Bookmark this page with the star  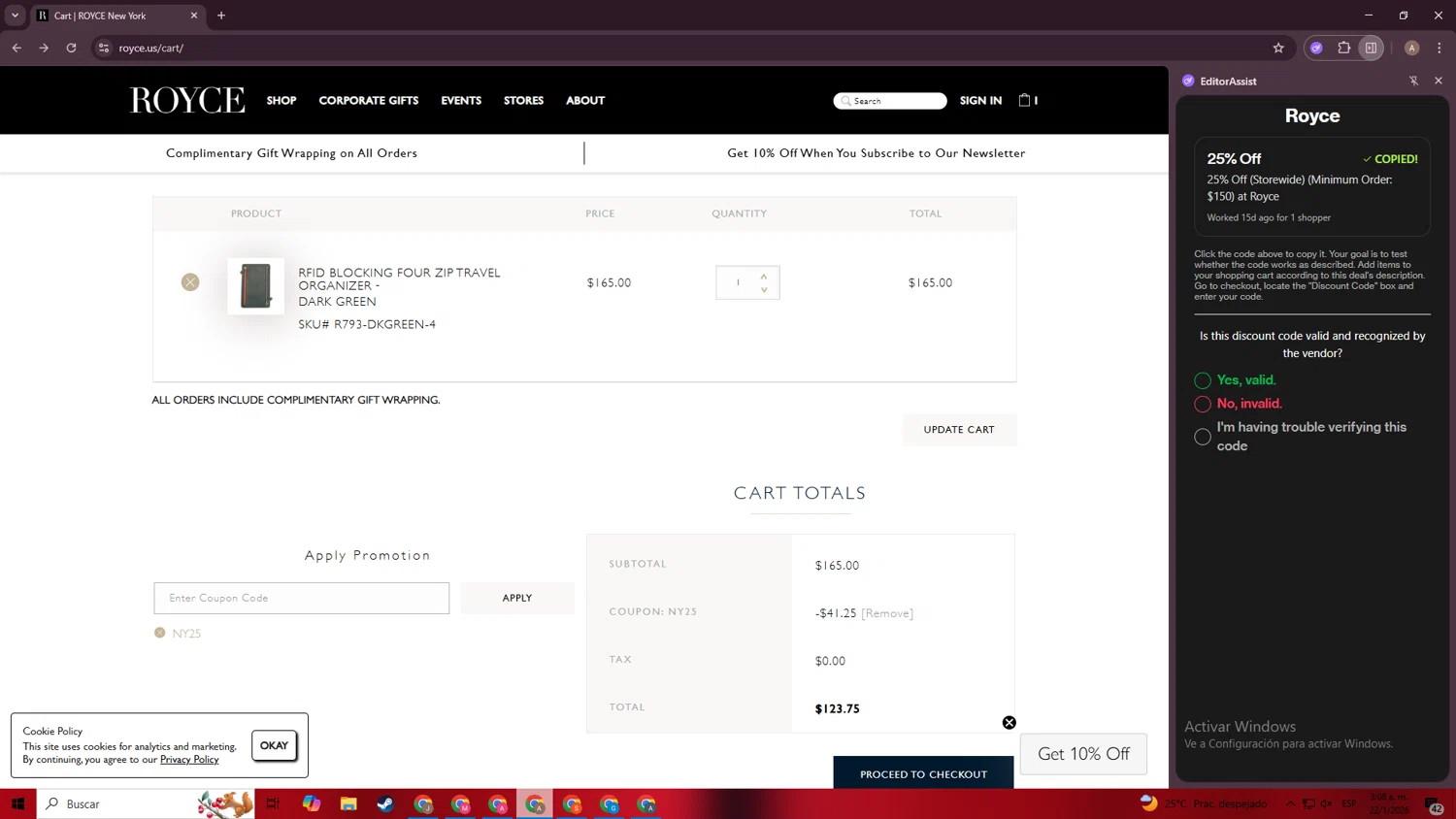pyautogui.click(x=1278, y=48)
